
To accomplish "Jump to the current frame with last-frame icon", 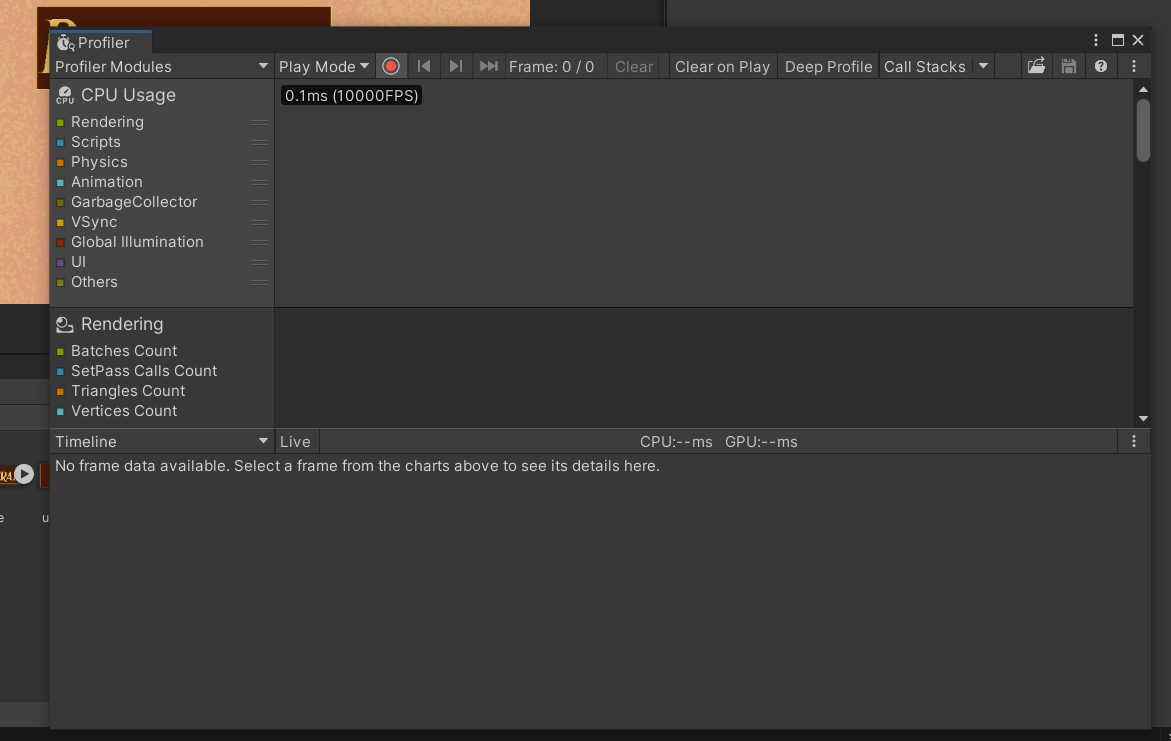I will (x=489, y=65).
